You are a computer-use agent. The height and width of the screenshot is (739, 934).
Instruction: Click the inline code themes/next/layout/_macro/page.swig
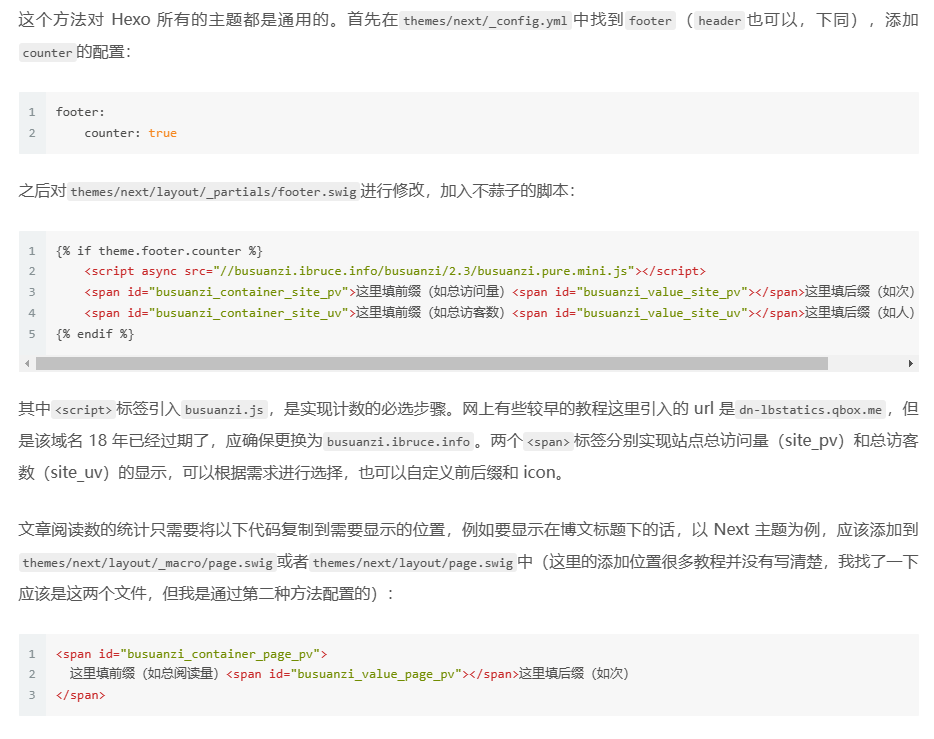coord(146,563)
